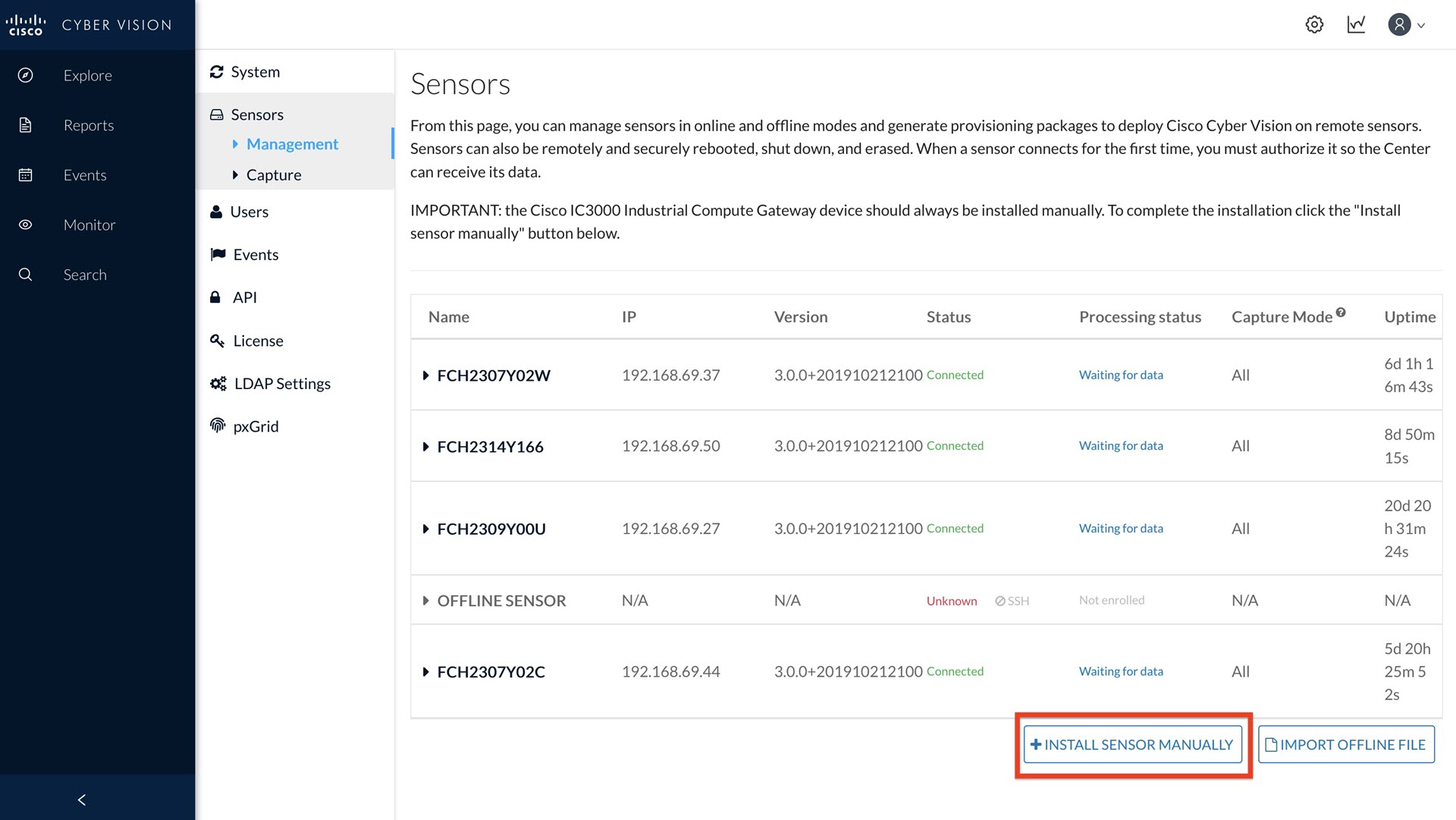This screenshot has height=820, width=1456.
Task: Go to Monitor in the main navigation
Action: click(89, 225)
